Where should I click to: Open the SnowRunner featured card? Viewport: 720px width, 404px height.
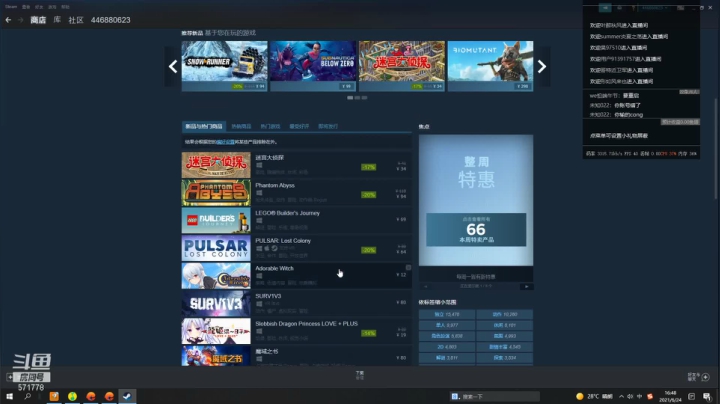[224, 66]
